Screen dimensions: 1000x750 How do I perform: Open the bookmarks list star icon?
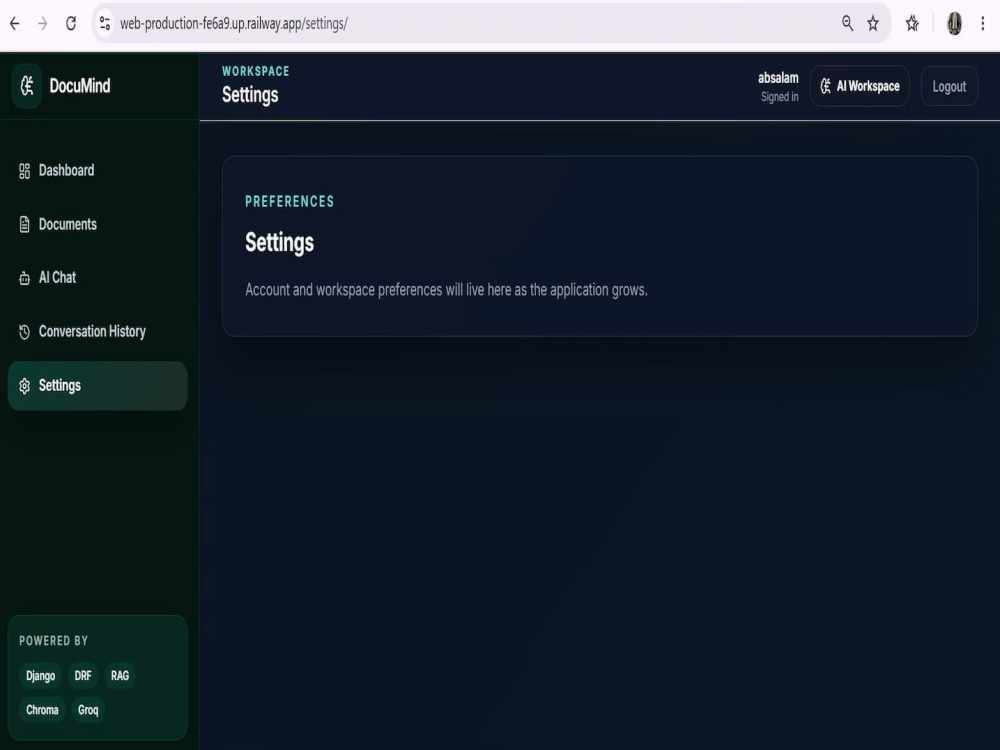[913, 24]
